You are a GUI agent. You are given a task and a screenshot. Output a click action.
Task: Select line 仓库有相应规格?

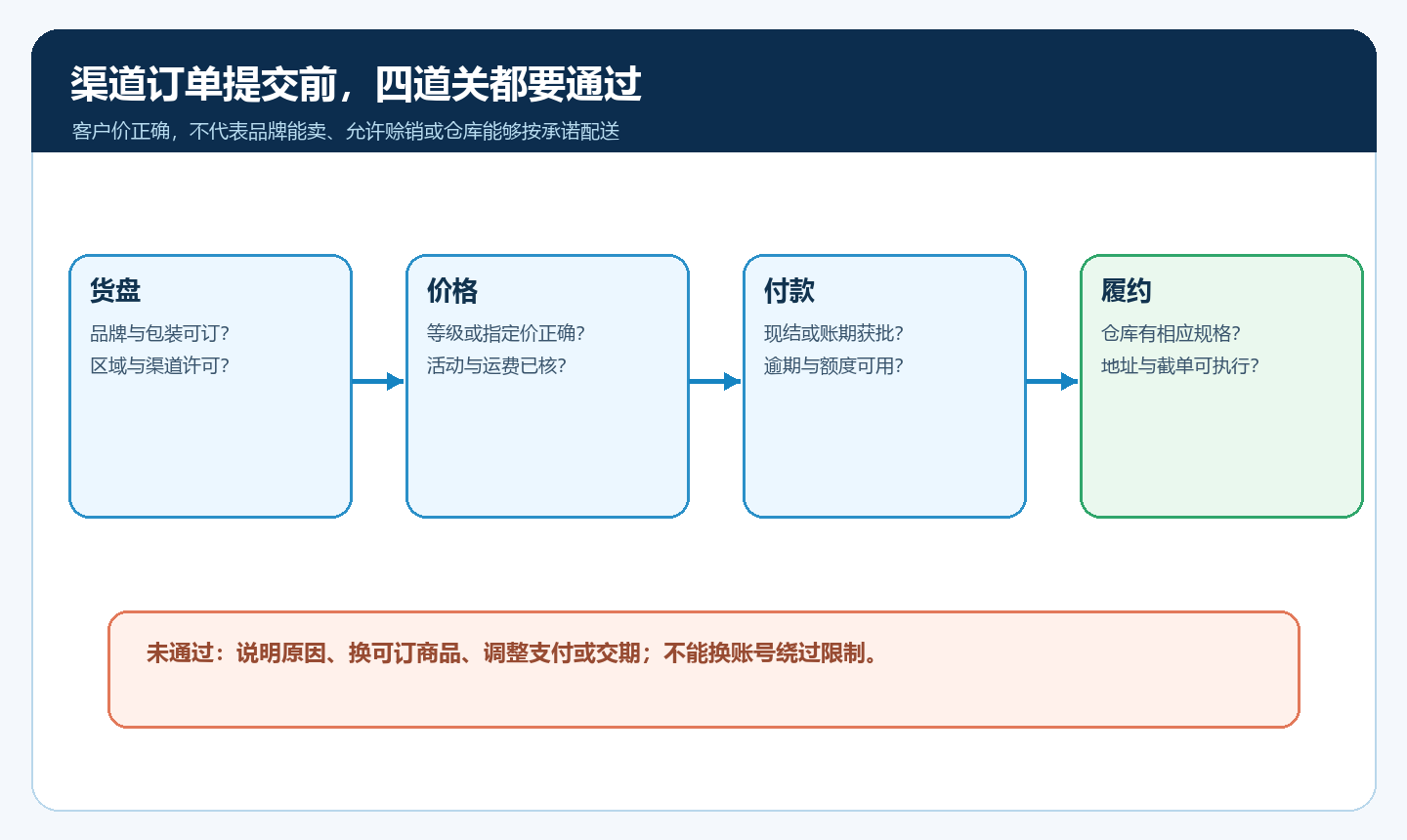point(1171,333)
